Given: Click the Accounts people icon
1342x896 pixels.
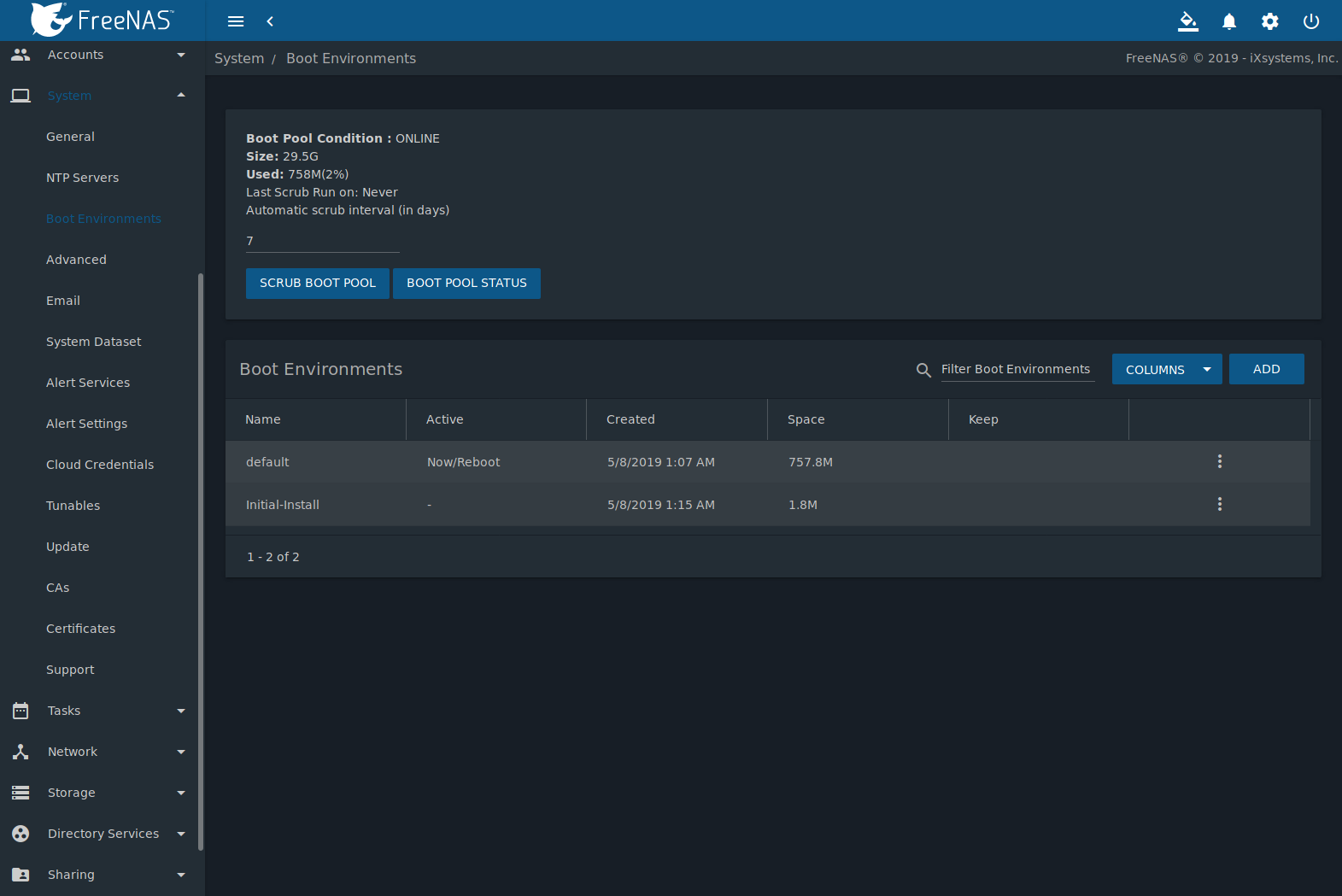Looking at the screenshot, I should pyautogui.click(x=21, y=55).
